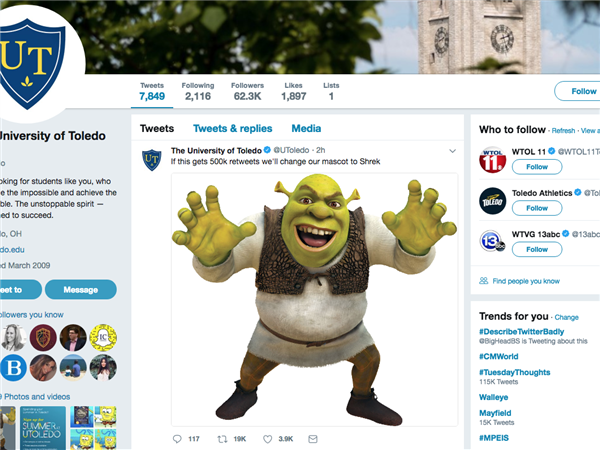The width and height of the screenshot is (600, 450).
Task: Click the UT shield avatar beside the tweet
Action: tap(152, 159)
